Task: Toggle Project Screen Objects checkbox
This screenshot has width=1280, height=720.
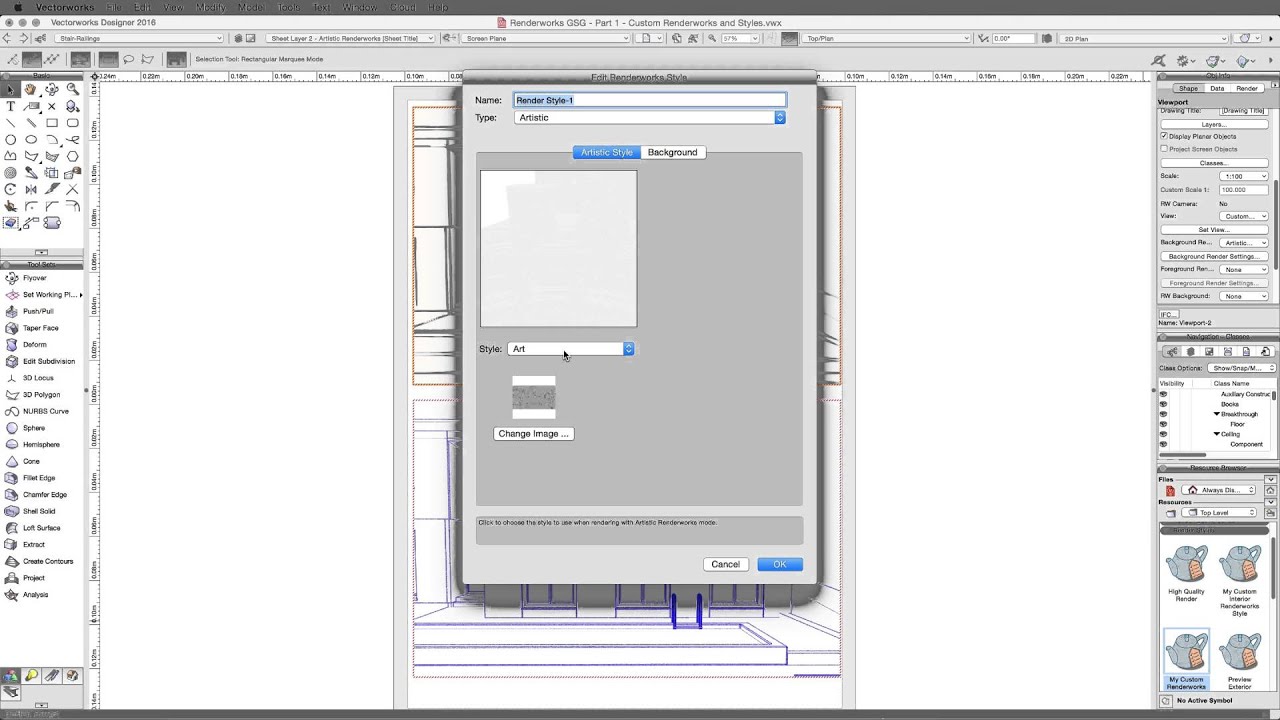Action: [1164, 149]
